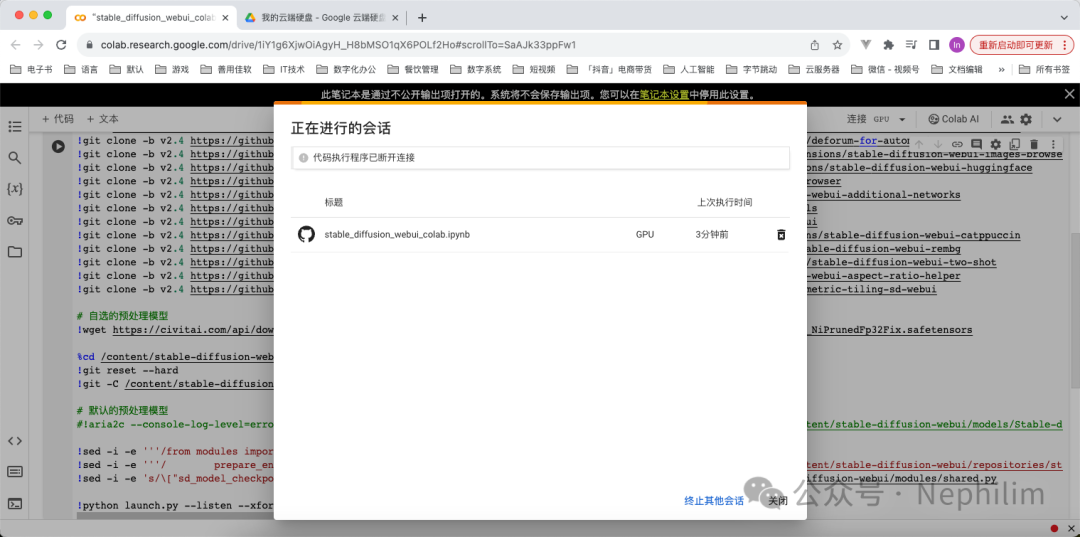The height and width of the screenshot is (537, 1080).
Task: Open the secrets key panel
Action: pyautogui.click(x=14, y=220)
